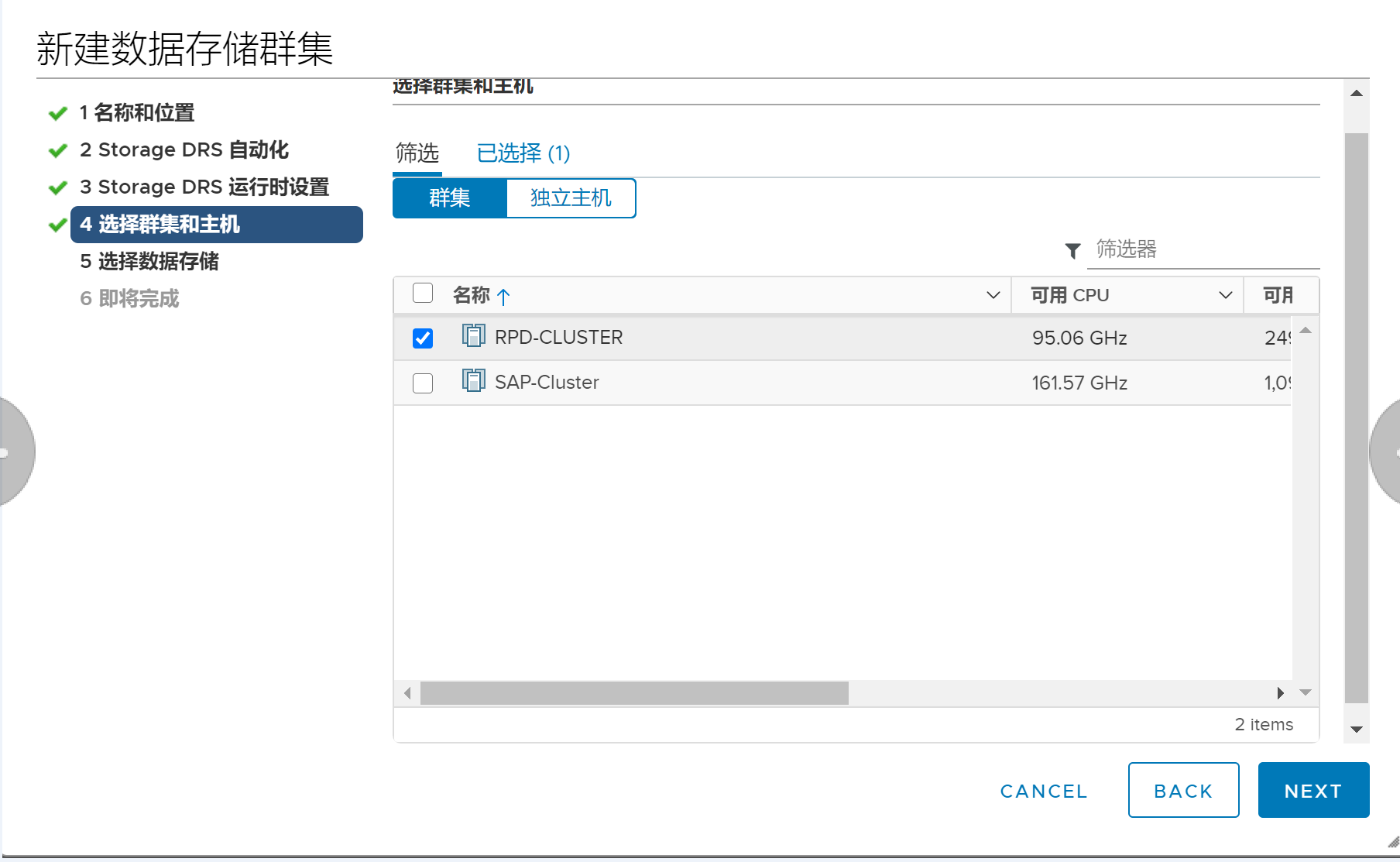Click the checkmark beside Storage DRS 运行时设置

(x=57, y=187)
